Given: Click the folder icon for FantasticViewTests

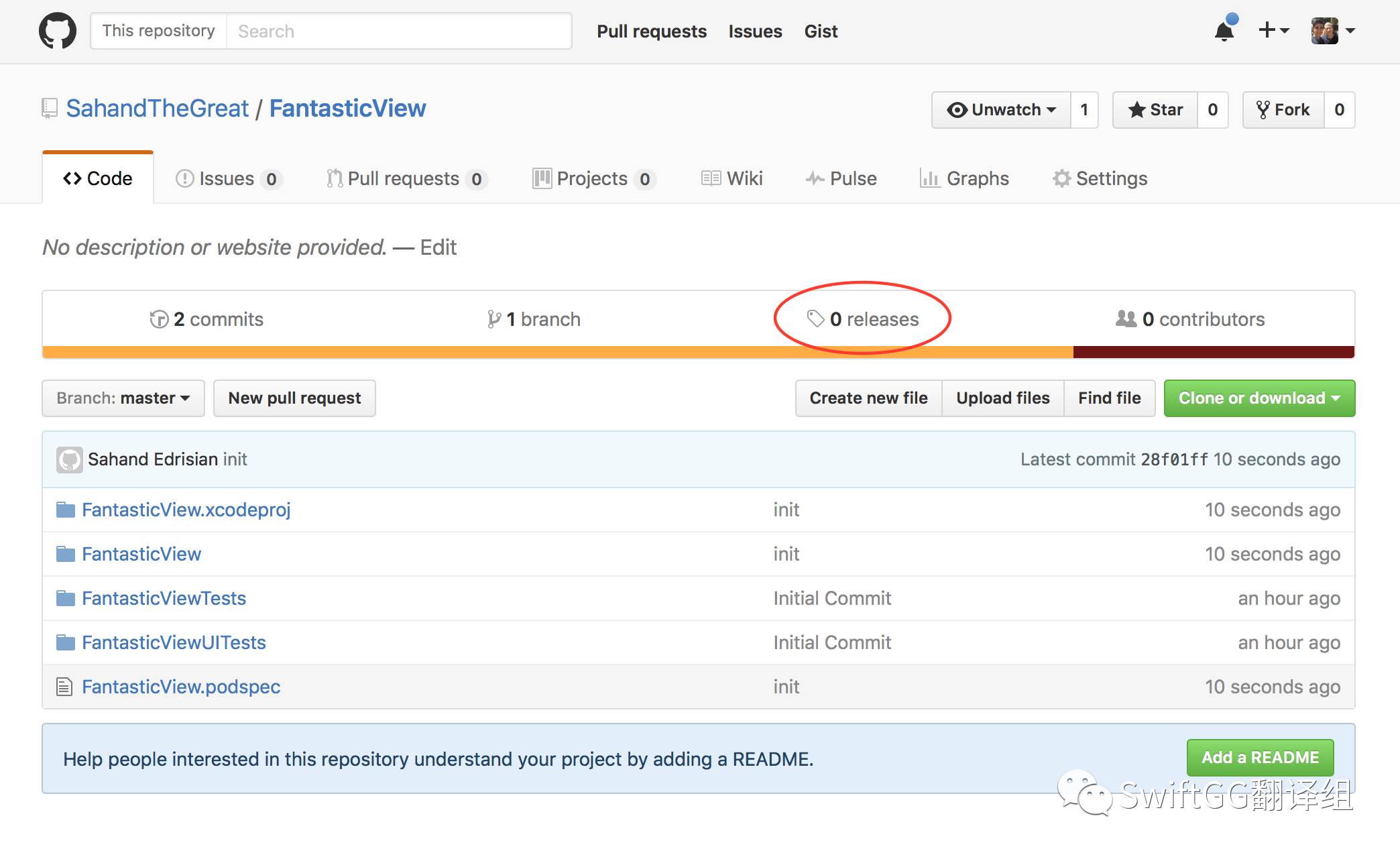Looking at the screenshot, I should [65, 598].
